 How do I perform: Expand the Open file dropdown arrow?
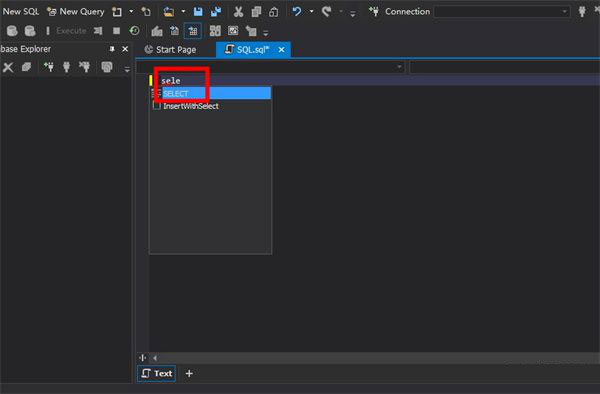[183, 11]
